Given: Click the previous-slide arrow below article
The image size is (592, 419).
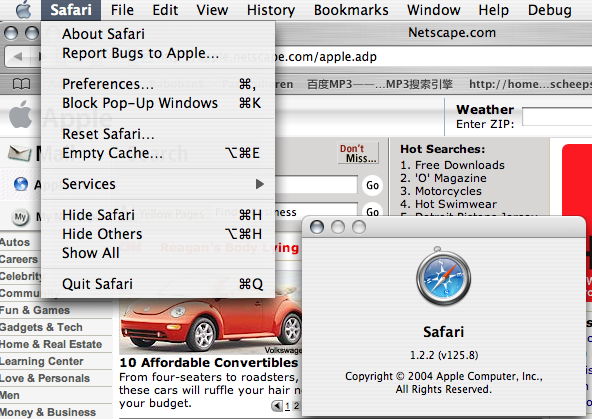Looking at the screenshot, I should tap(277, 406).
